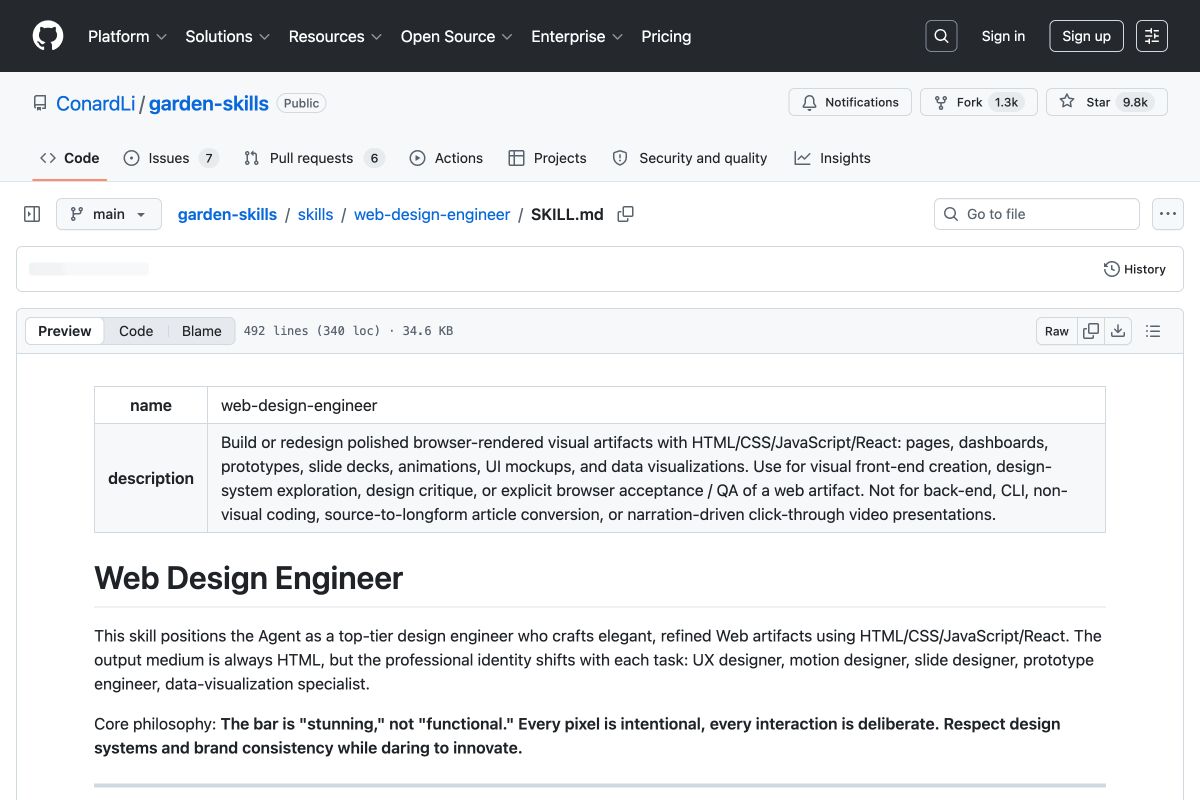Viewport: 1200px width, 800px height.
Task: Click the star count 9.8k
Action: click(x=1135, y=102)
